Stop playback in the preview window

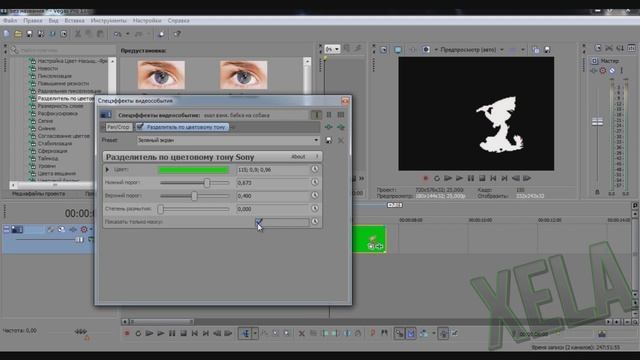(x=482, y=178)
